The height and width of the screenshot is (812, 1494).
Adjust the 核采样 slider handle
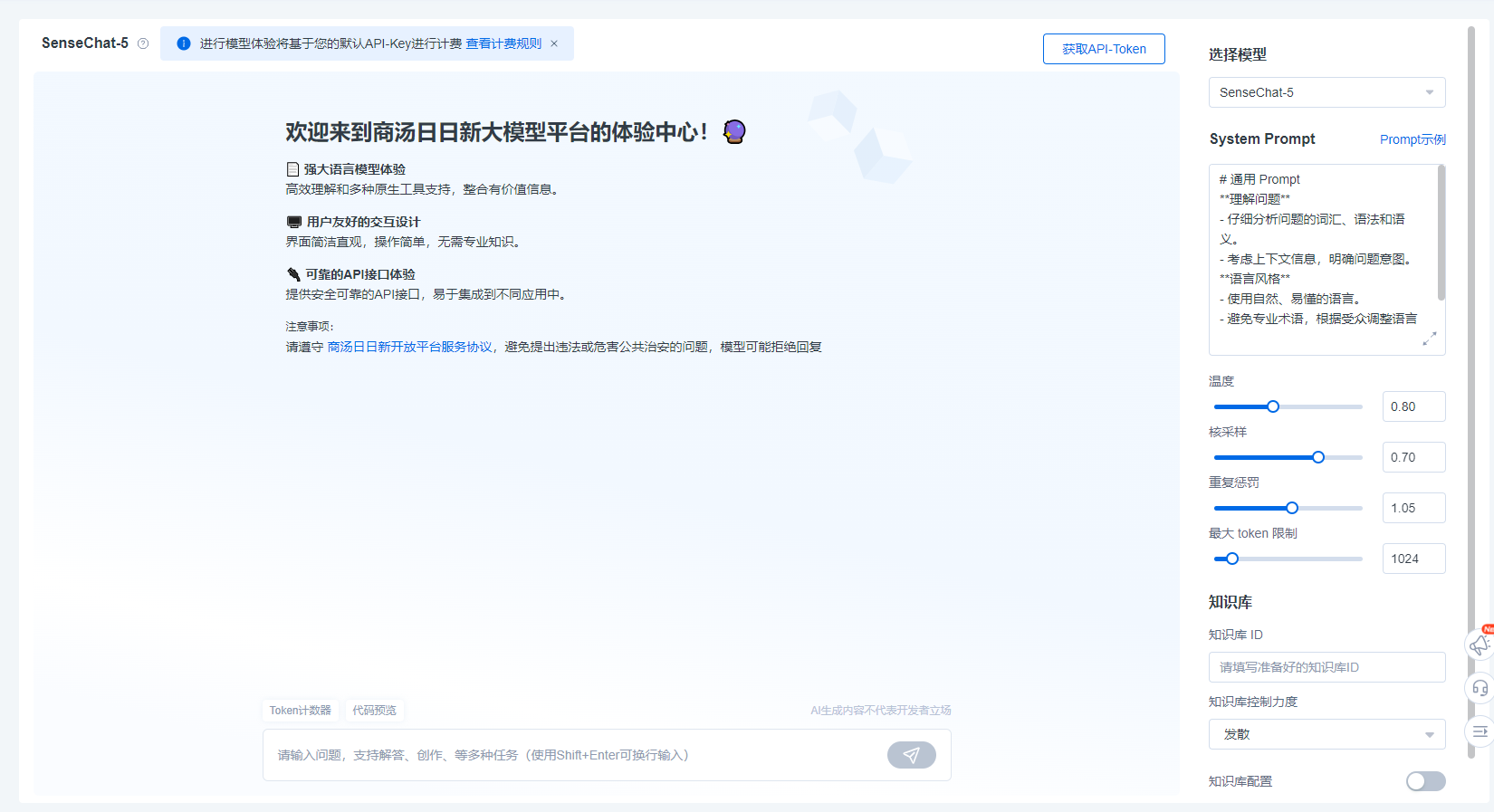tap(1318, 457)
